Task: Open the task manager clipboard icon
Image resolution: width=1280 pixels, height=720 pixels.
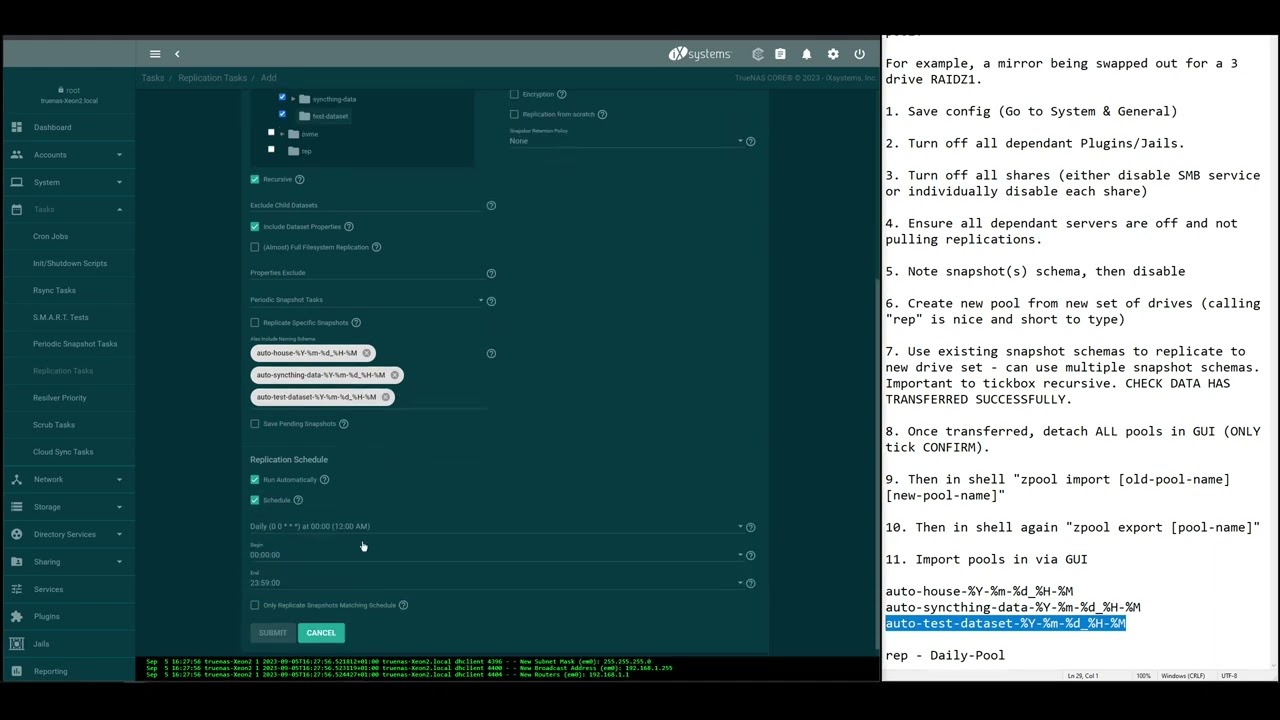Action: [x=781, y=54]
